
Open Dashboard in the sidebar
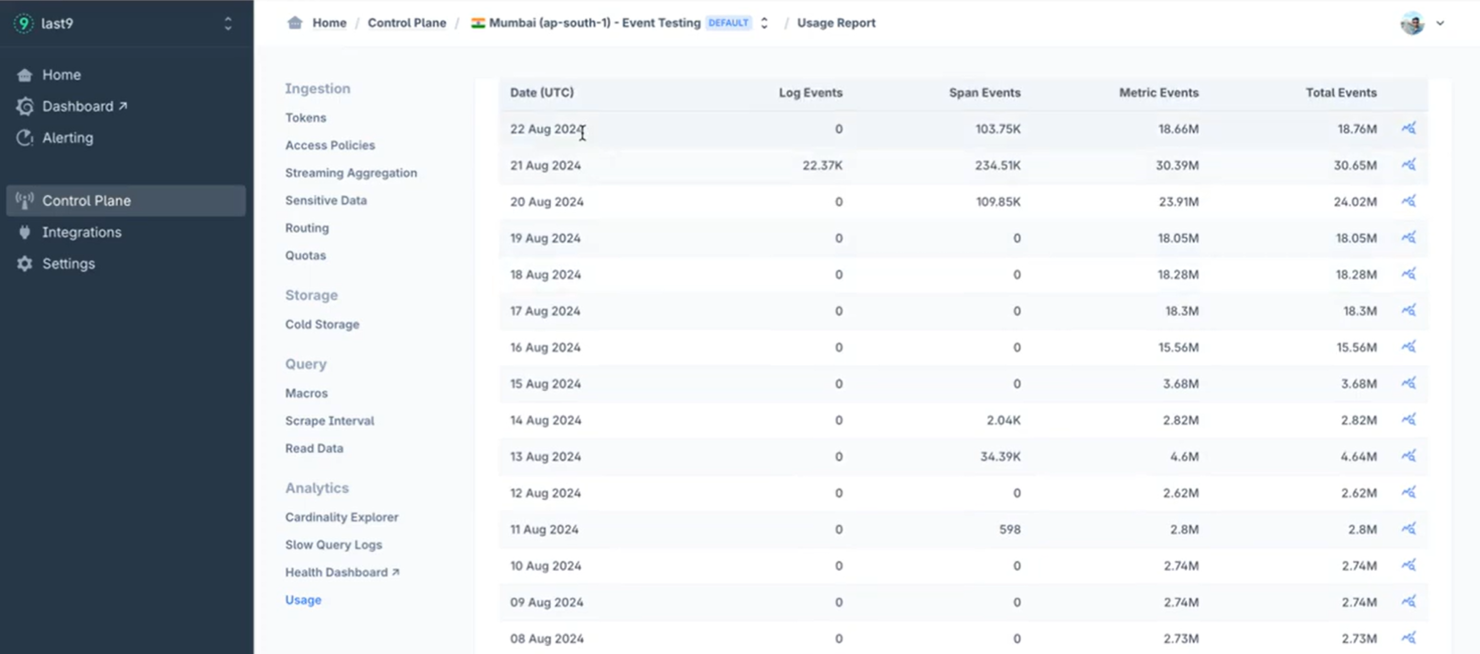click(x=85, y=106)
